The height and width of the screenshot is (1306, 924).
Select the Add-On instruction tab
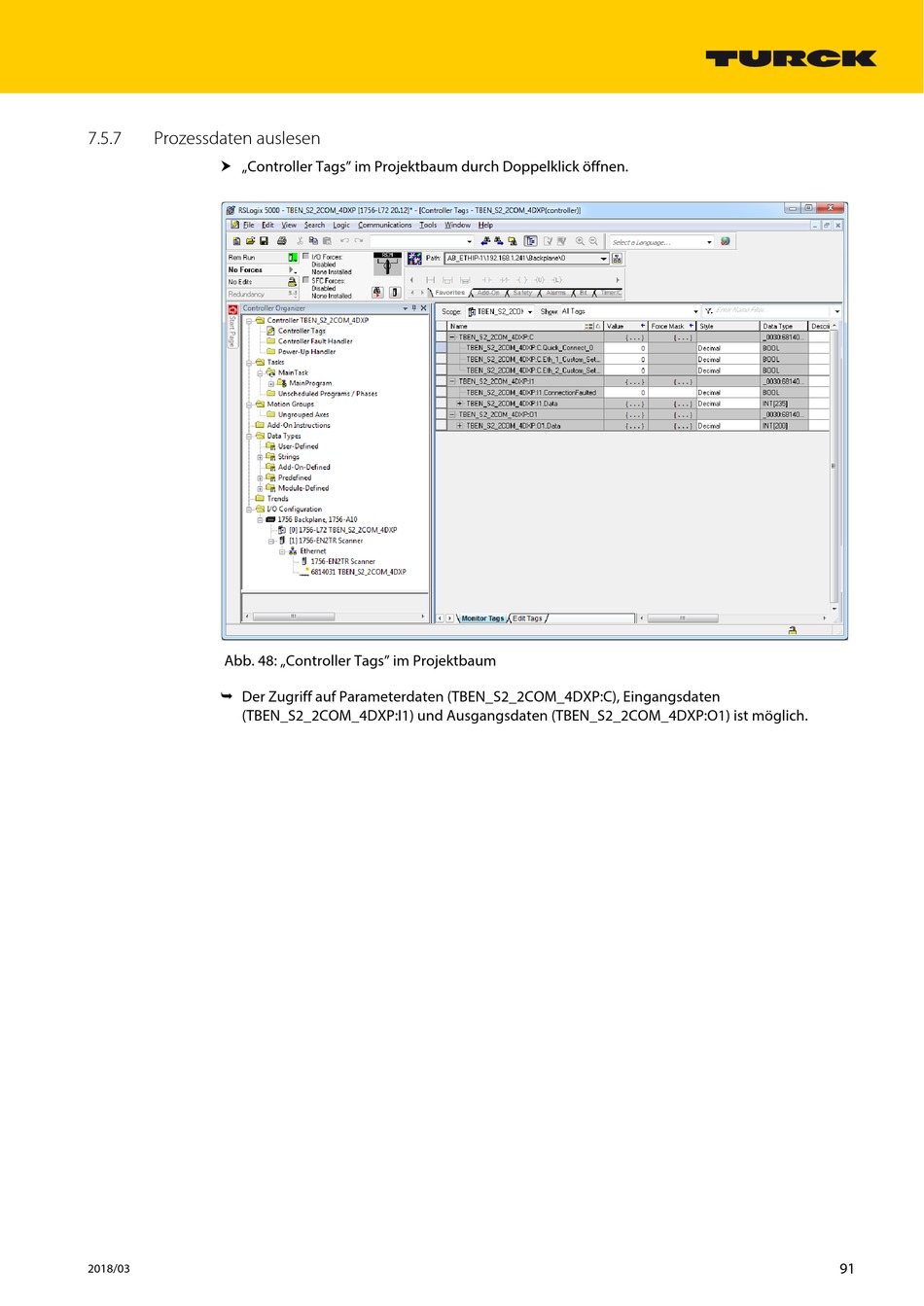pos(488,293)
